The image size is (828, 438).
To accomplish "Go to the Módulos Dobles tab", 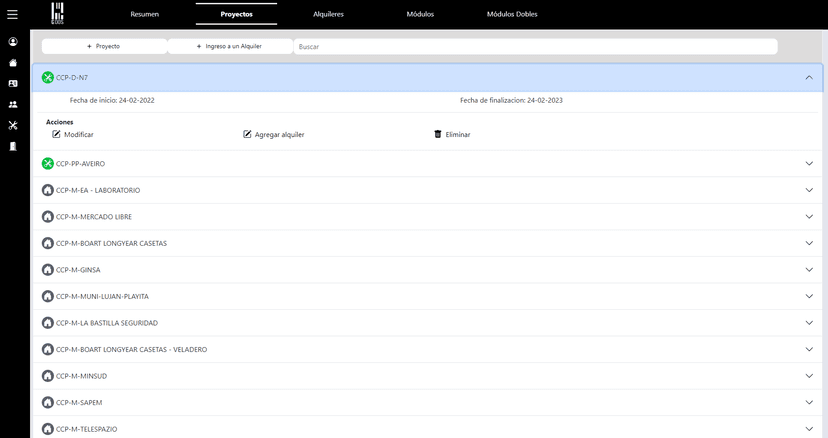I will [512, 15].
